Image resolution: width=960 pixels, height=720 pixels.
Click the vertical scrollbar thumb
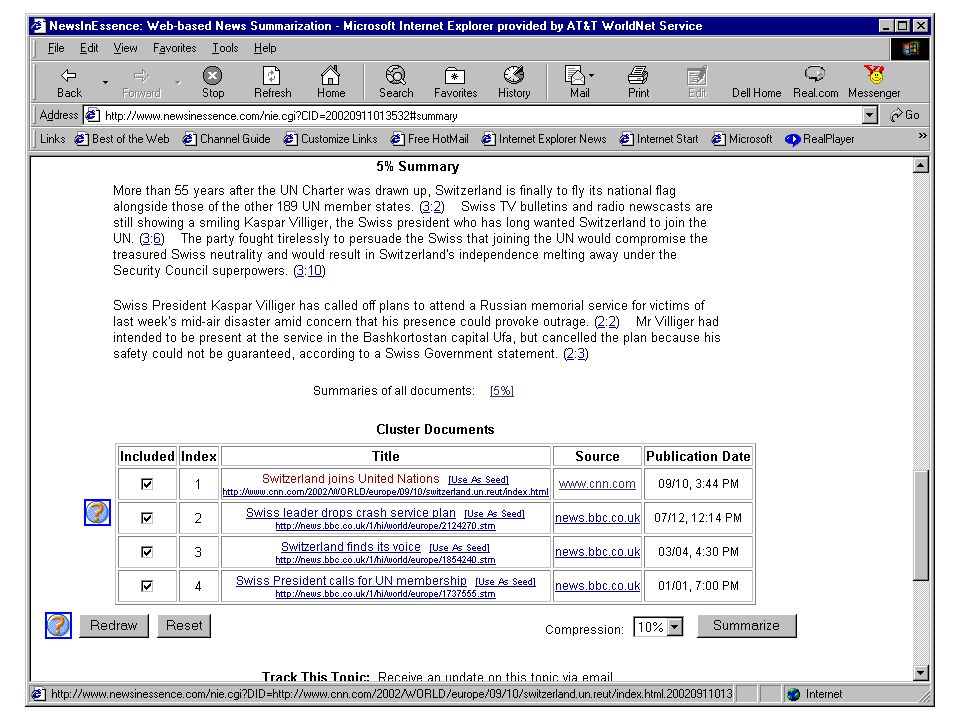point(920,525)
